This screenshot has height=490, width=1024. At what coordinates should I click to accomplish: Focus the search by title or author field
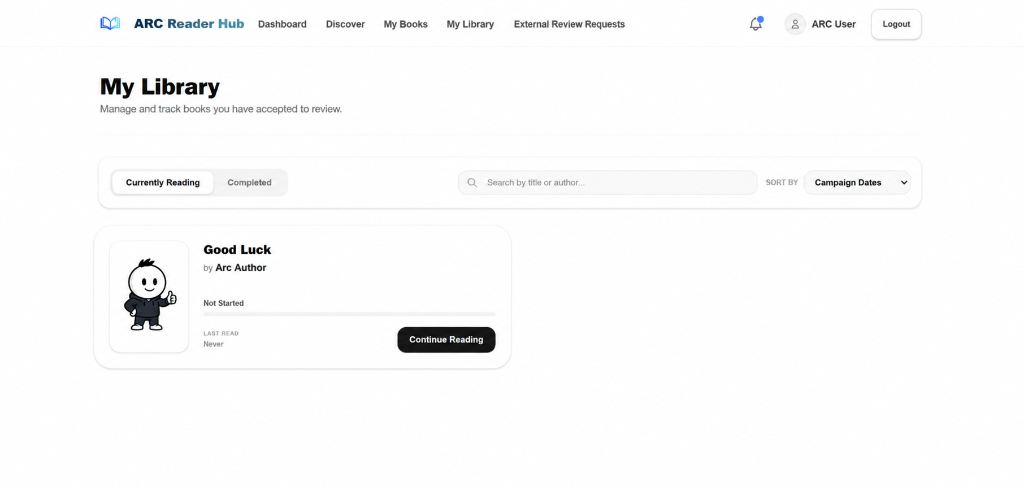point(607,183)
